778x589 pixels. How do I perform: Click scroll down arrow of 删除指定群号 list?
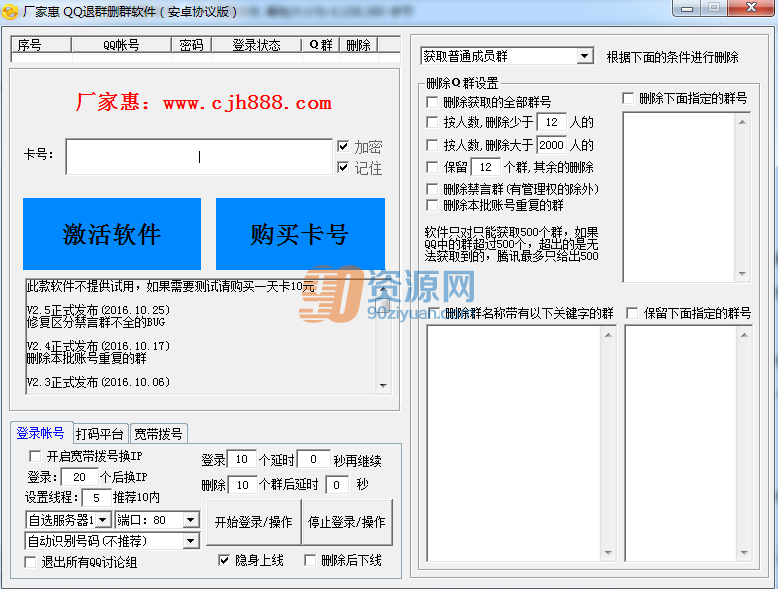[742, 273]
